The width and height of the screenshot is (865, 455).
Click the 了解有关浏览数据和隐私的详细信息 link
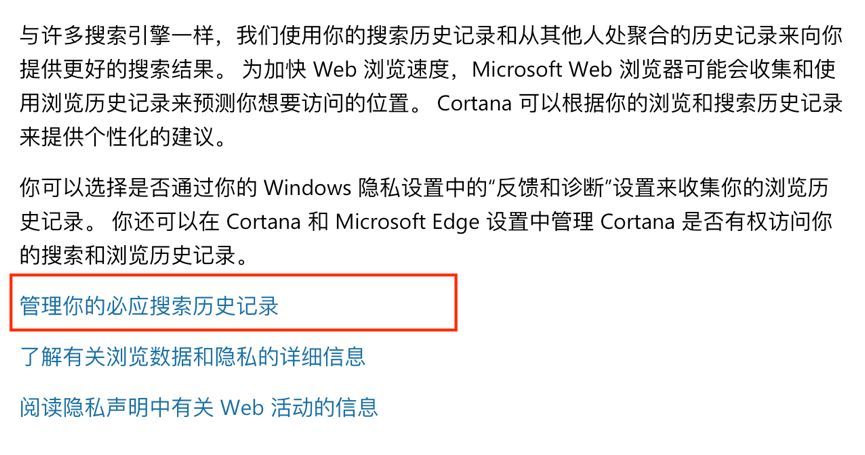193,356
